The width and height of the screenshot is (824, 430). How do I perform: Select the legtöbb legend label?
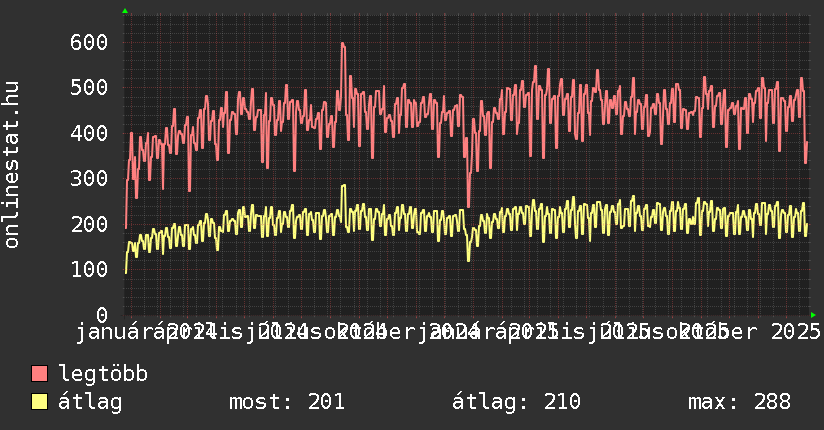tap(104, 374)
